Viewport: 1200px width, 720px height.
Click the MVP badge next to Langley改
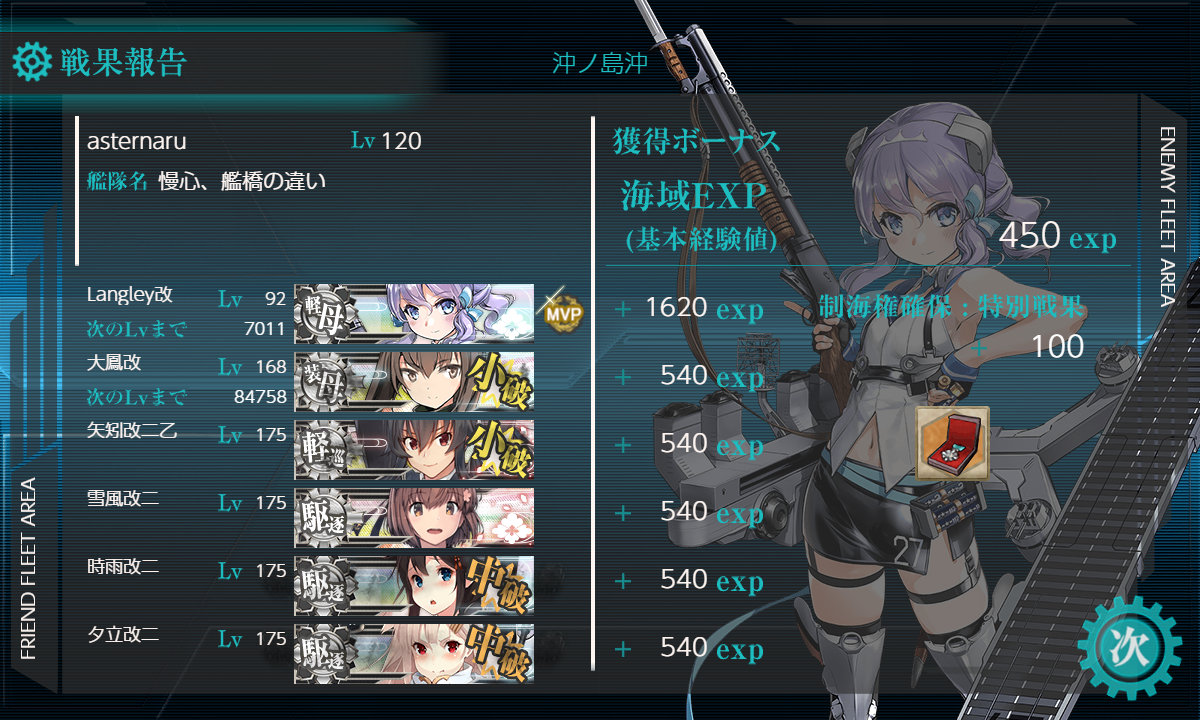click(563, 313)
